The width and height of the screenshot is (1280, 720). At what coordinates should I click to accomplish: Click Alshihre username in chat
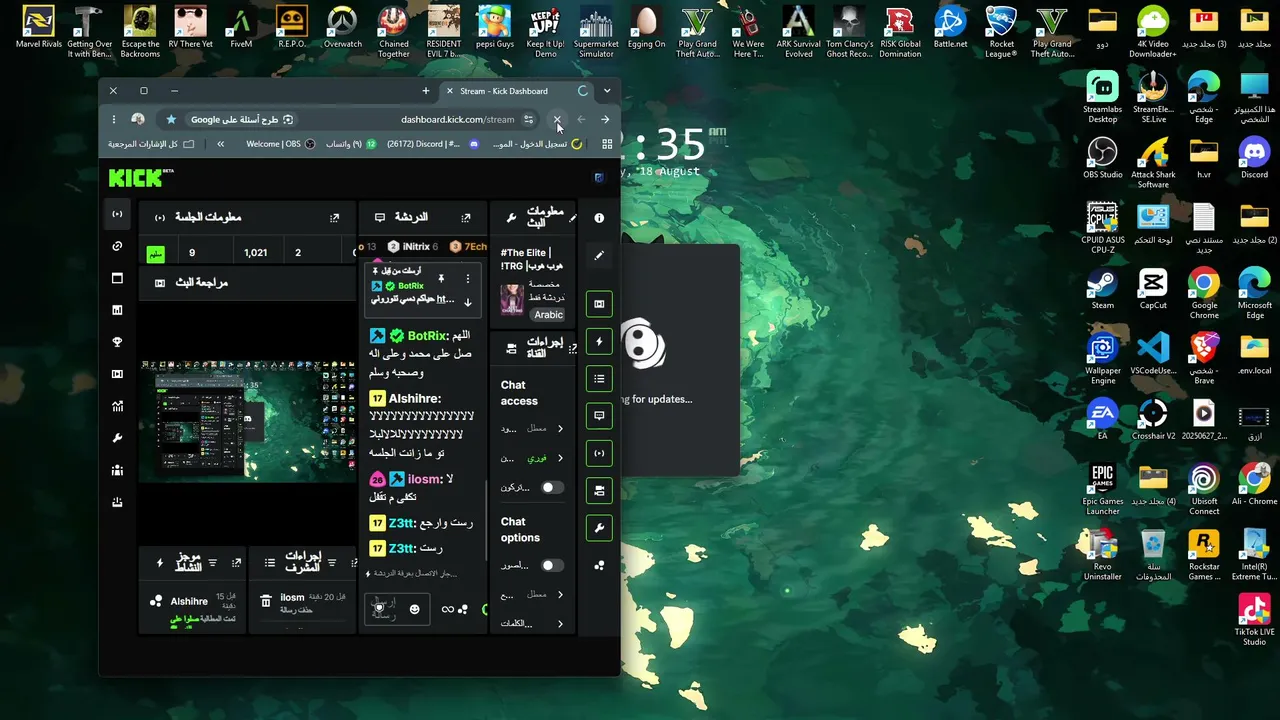tap(414, 398)
